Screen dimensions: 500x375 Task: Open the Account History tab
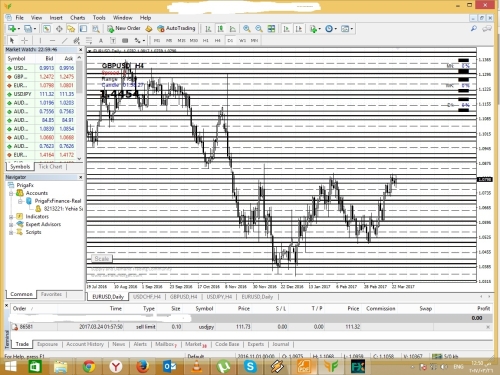[85, 344]
